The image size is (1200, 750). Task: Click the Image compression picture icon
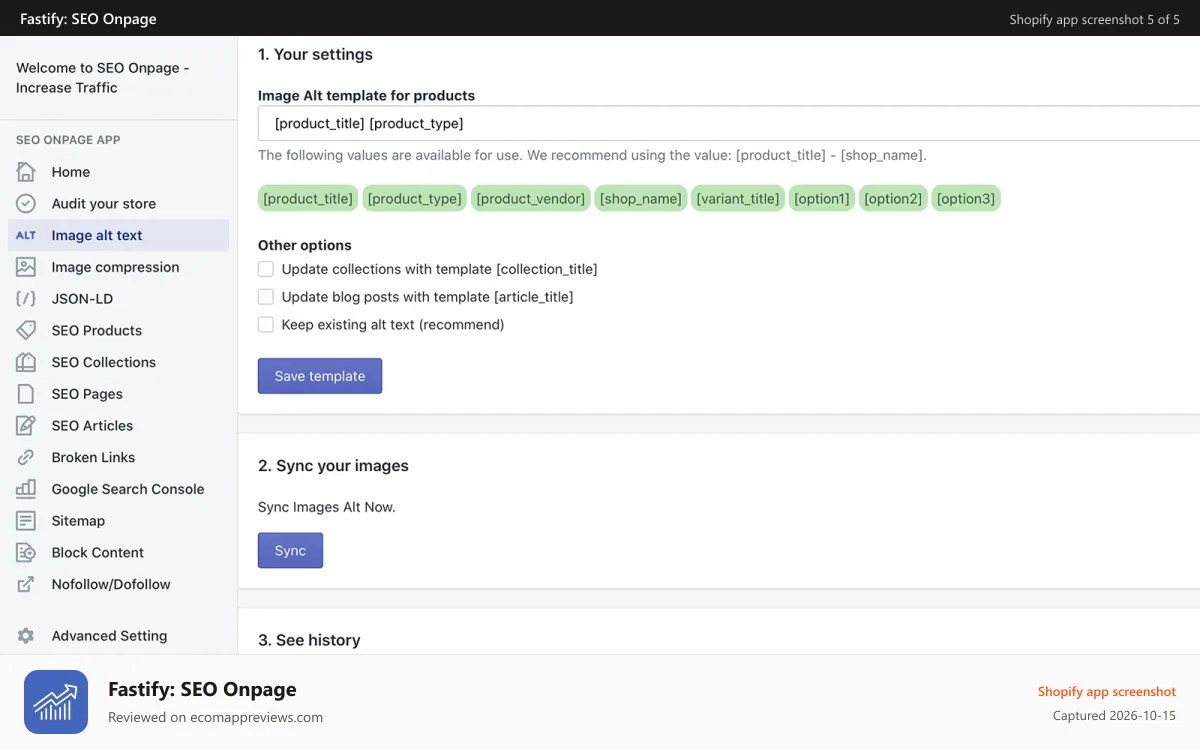(26, 267)
